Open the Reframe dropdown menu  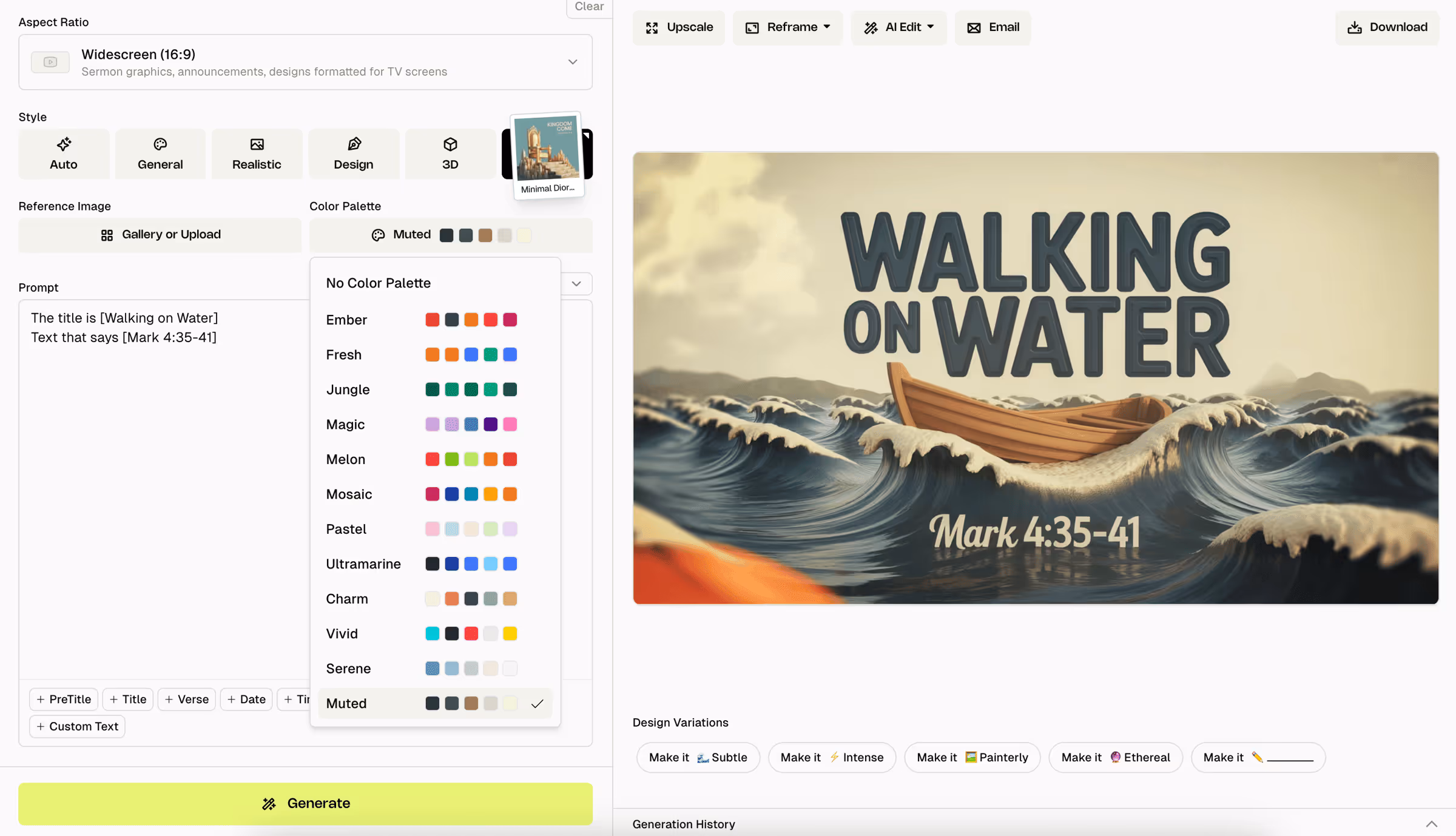787,28
